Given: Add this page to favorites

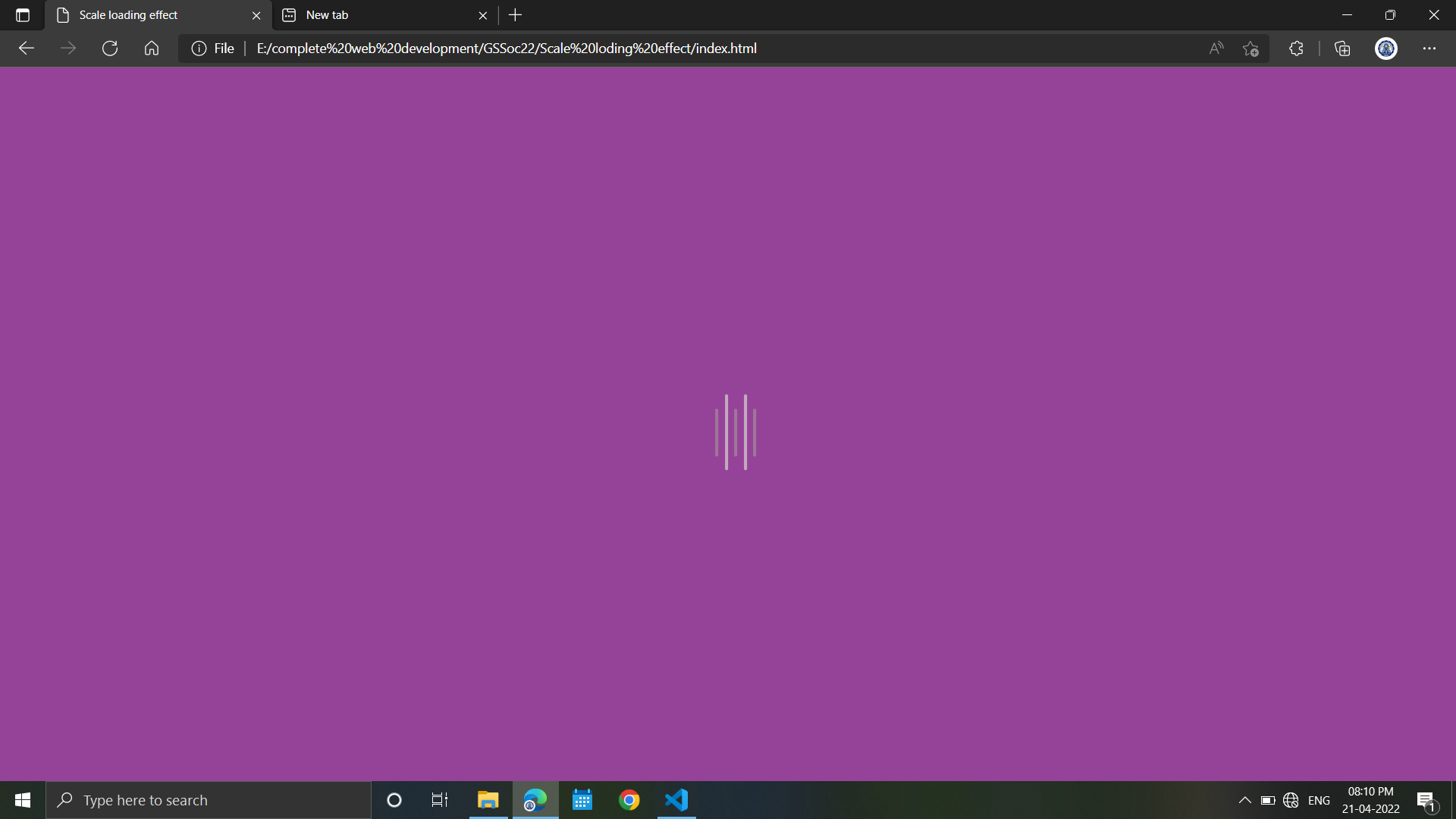Looking at the screenshot, I should tap(1250, 48).
